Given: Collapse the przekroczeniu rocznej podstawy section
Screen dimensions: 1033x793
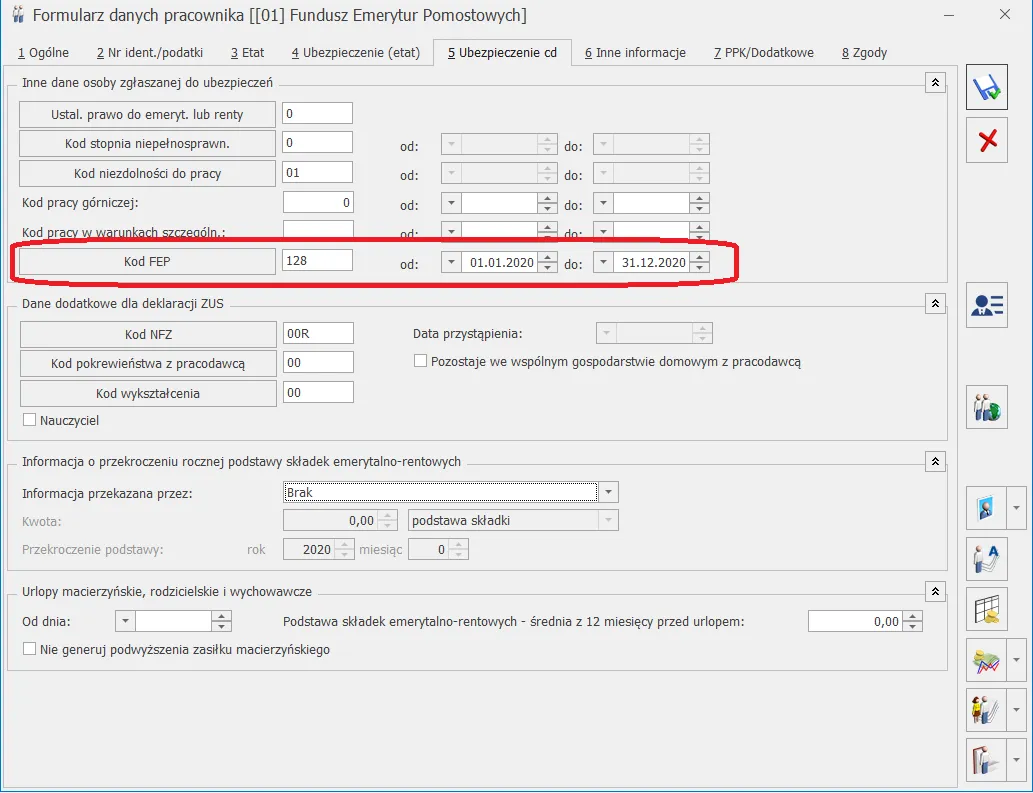Looking at the screenshot, I should pos(935,462).
